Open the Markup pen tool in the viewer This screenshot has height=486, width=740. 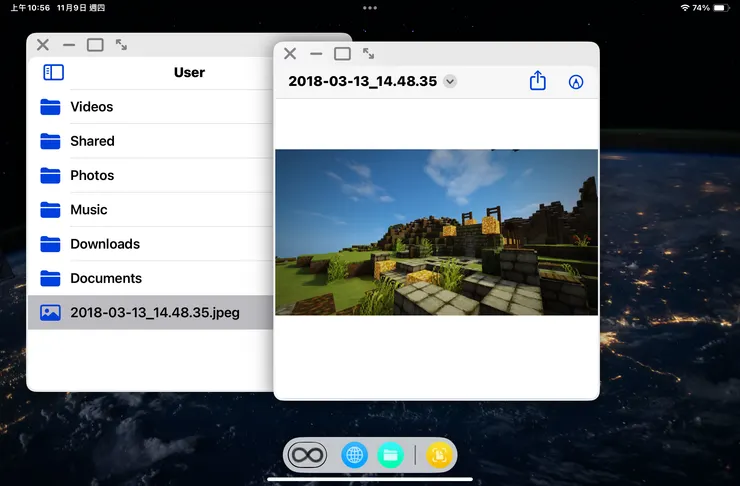[576, 82]
